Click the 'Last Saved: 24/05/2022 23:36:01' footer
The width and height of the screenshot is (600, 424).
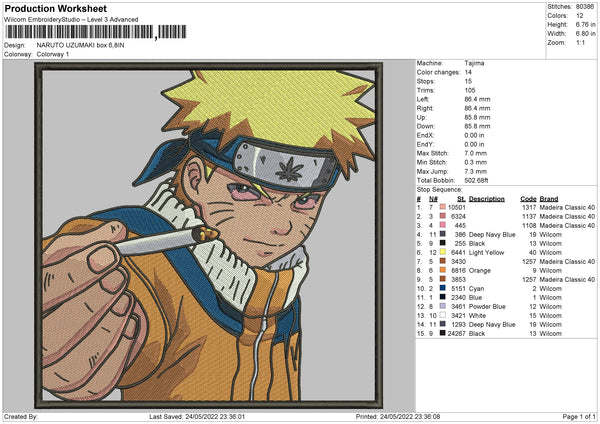pos(197,417)
